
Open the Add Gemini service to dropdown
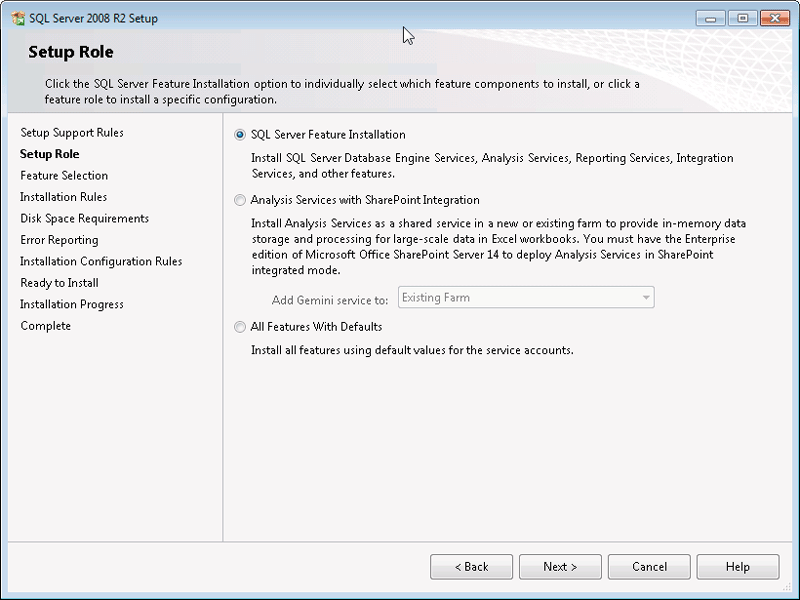tap(526, 297)
